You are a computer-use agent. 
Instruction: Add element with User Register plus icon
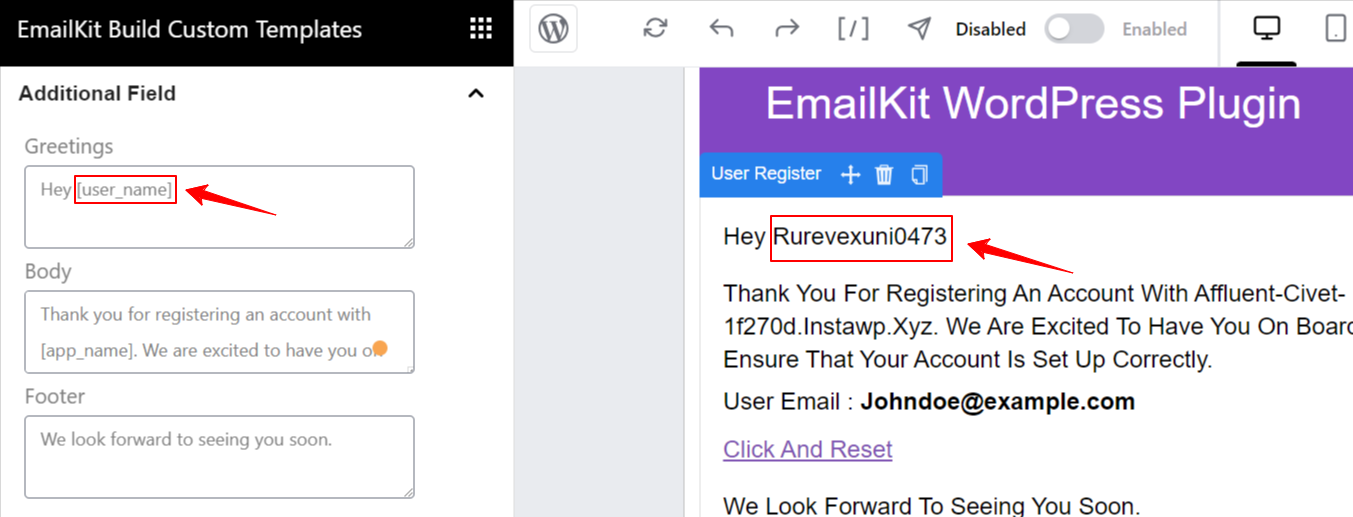click(x=850, y=175)
